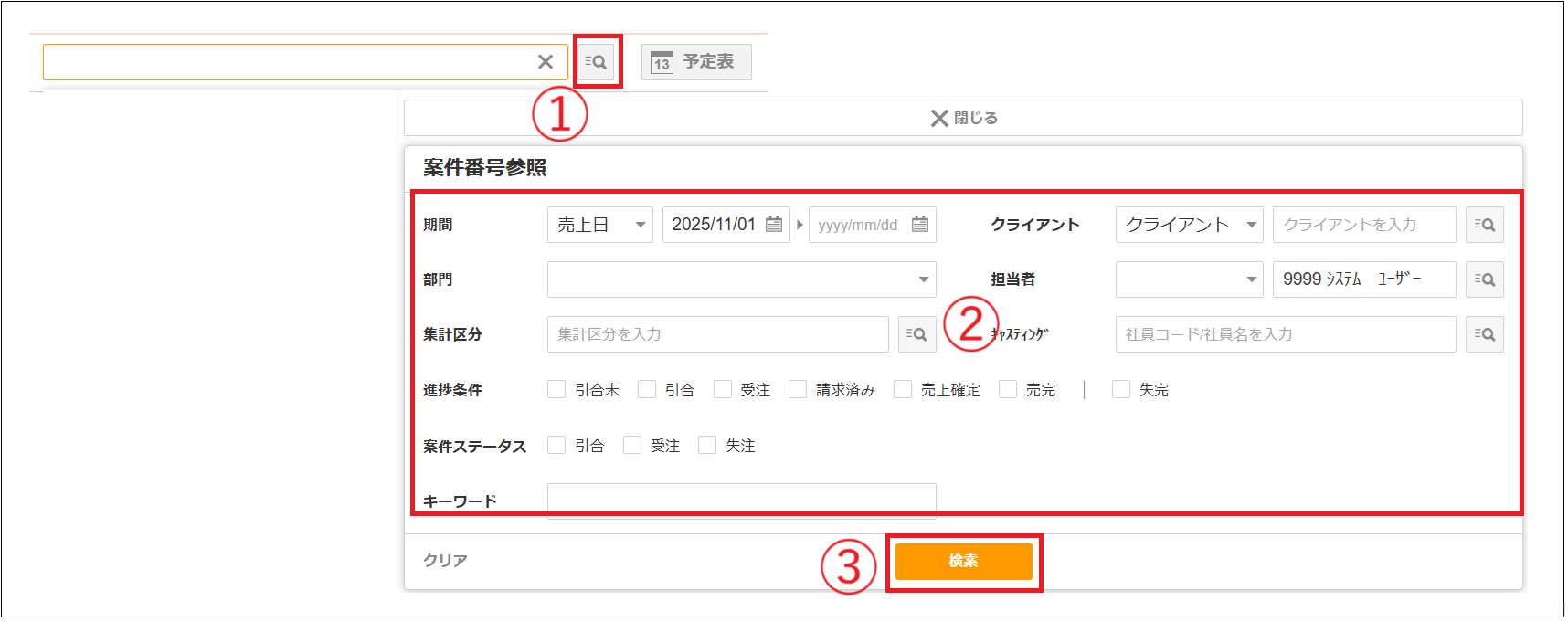Check the 引合 progress condition checkbox

tap(647, 389)
